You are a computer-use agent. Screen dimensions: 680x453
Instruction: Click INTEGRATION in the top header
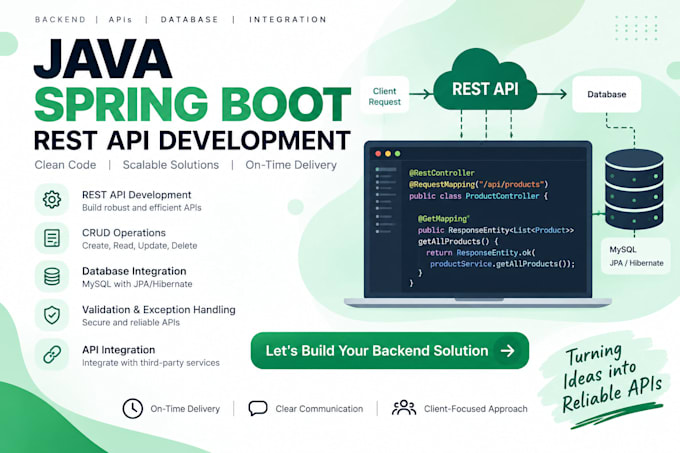pos(288,20)
